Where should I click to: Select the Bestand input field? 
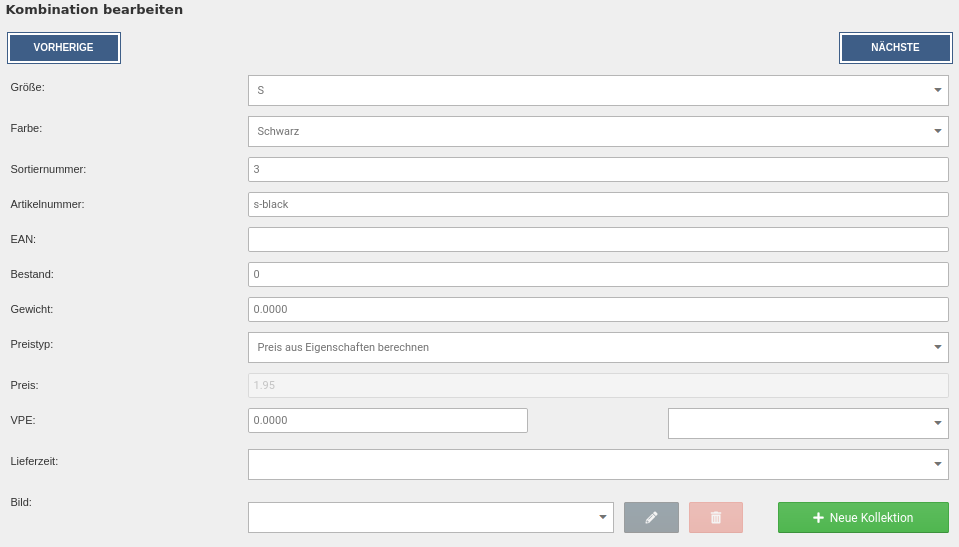[597, 274]
